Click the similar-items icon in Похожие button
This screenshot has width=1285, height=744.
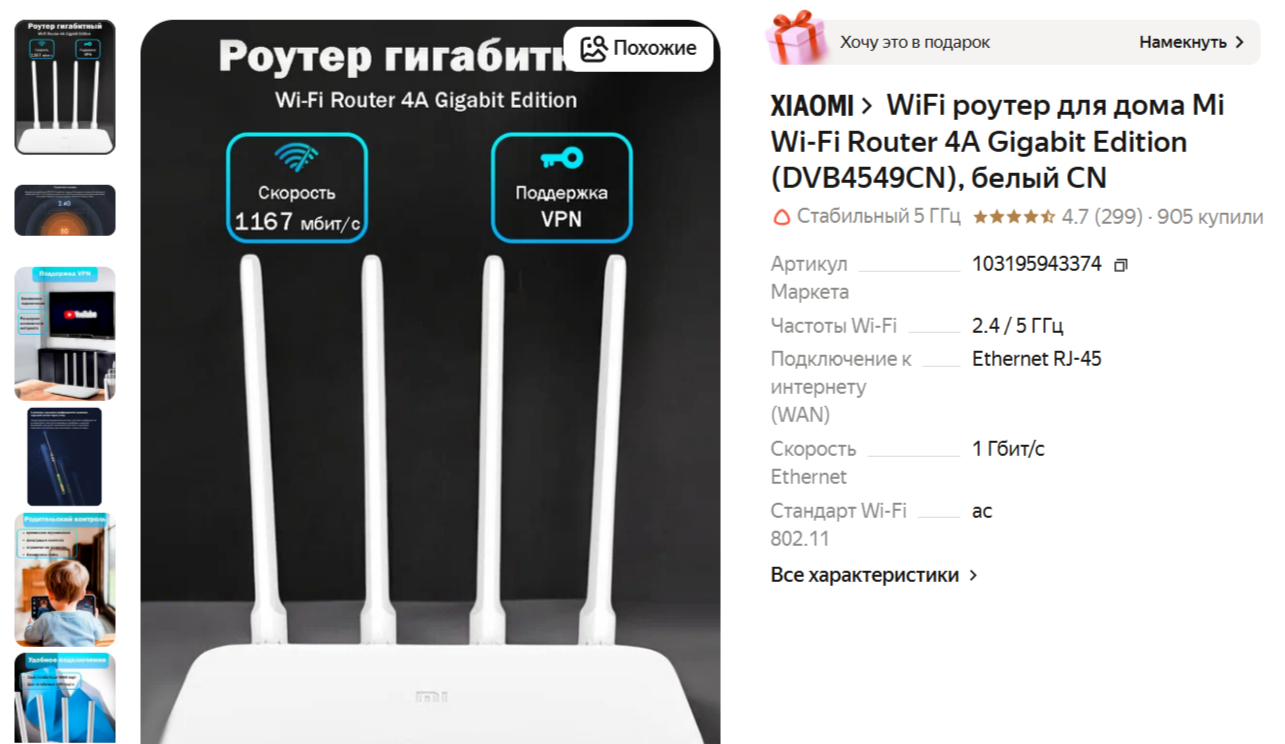(594, 48)
